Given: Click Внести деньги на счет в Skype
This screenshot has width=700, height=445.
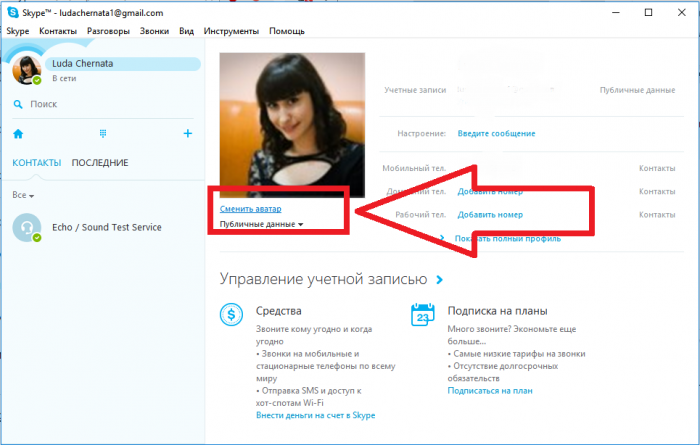Looking at the screenshot, I should tap(315, 415).
